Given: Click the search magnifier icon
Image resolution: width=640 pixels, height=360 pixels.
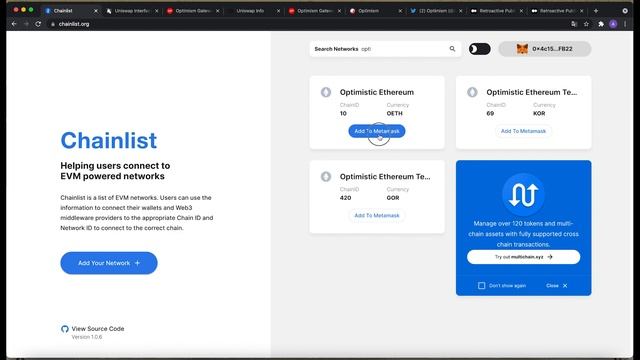Looking at the screenshot, I should coord(452,49).
